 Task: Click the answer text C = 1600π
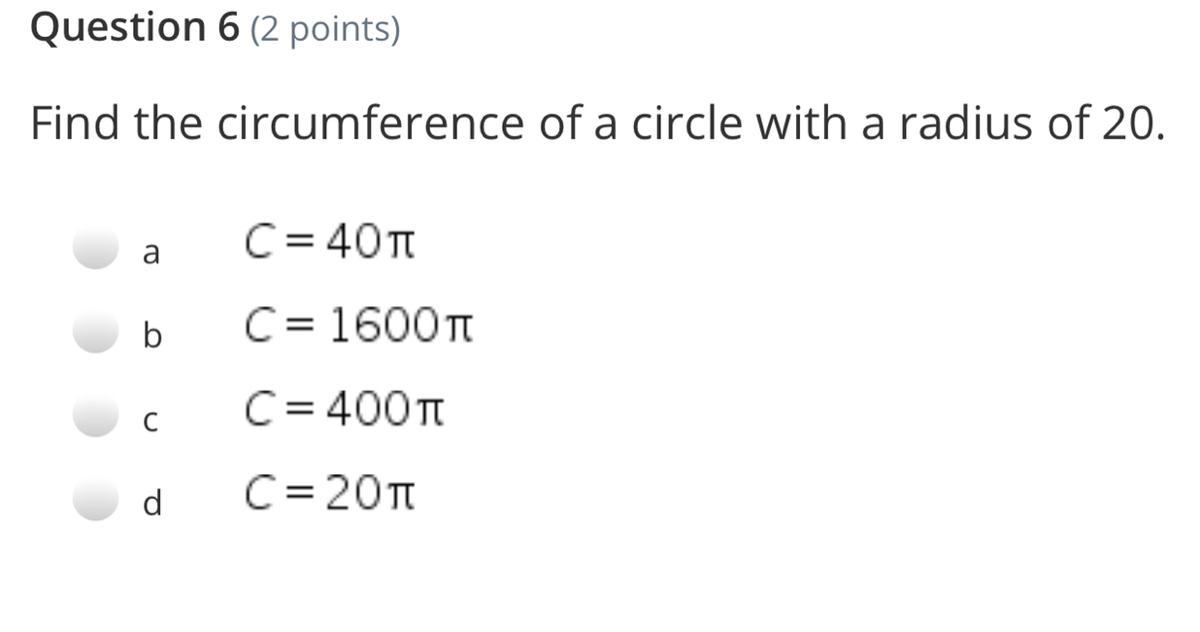point(359,325)
